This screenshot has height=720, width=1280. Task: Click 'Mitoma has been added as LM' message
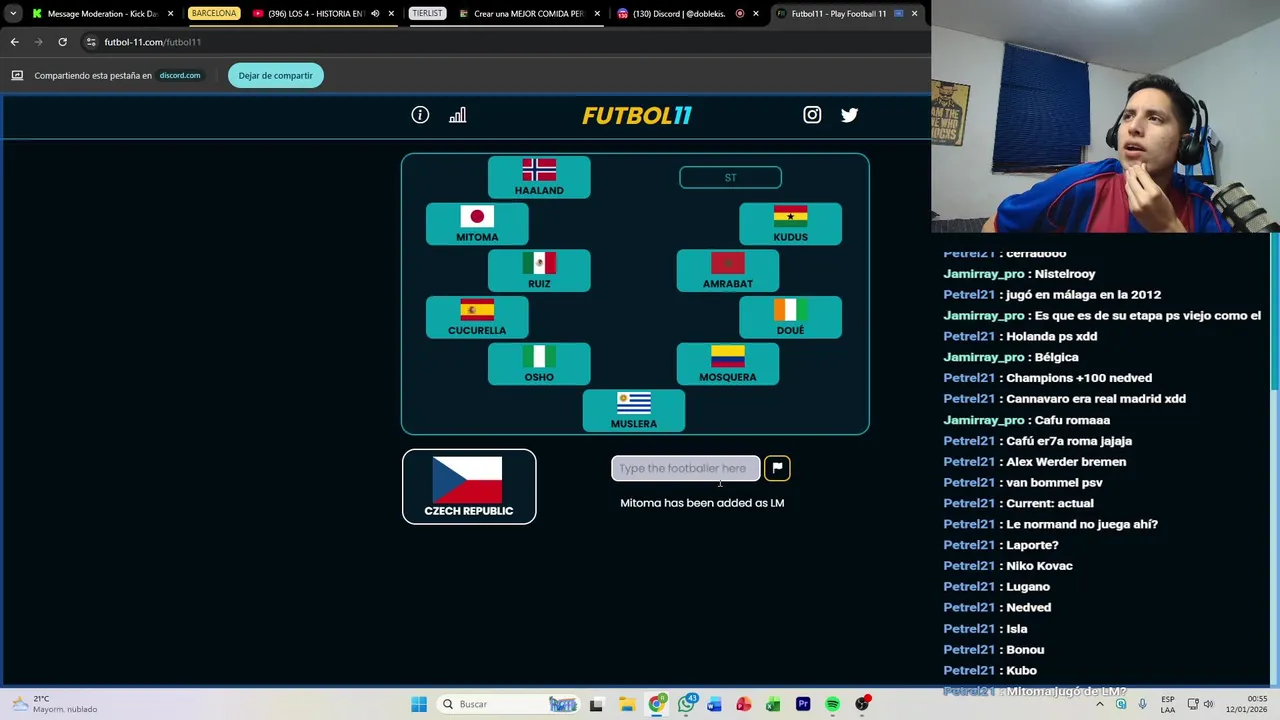click(x=702, y=503)
